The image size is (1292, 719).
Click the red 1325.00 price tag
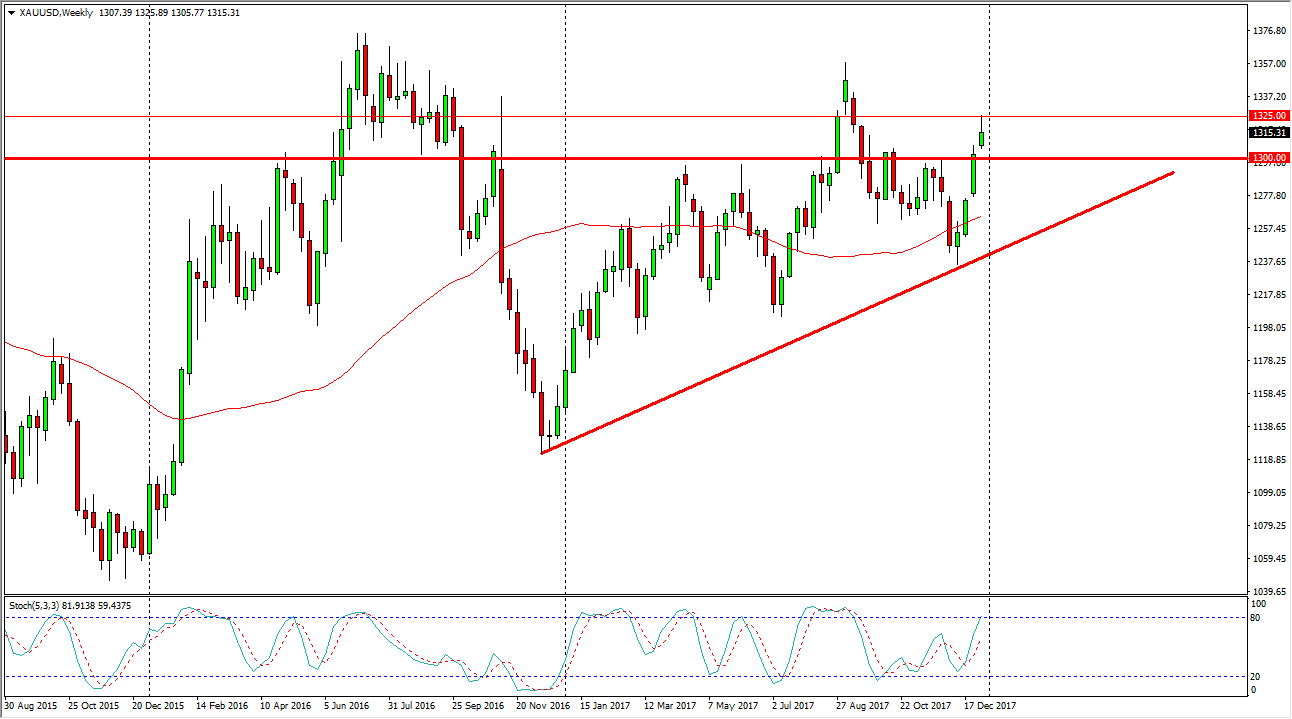click(1267, 116)
